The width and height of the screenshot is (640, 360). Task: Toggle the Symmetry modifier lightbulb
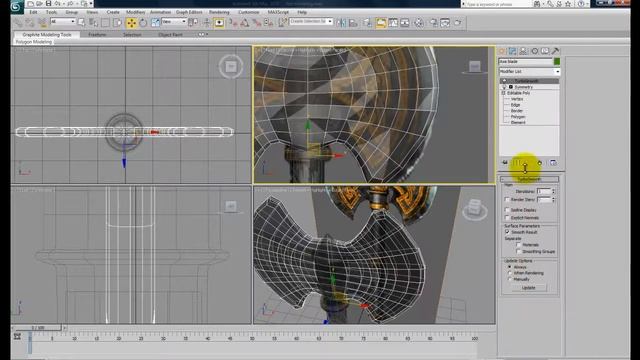pos(504,87)
